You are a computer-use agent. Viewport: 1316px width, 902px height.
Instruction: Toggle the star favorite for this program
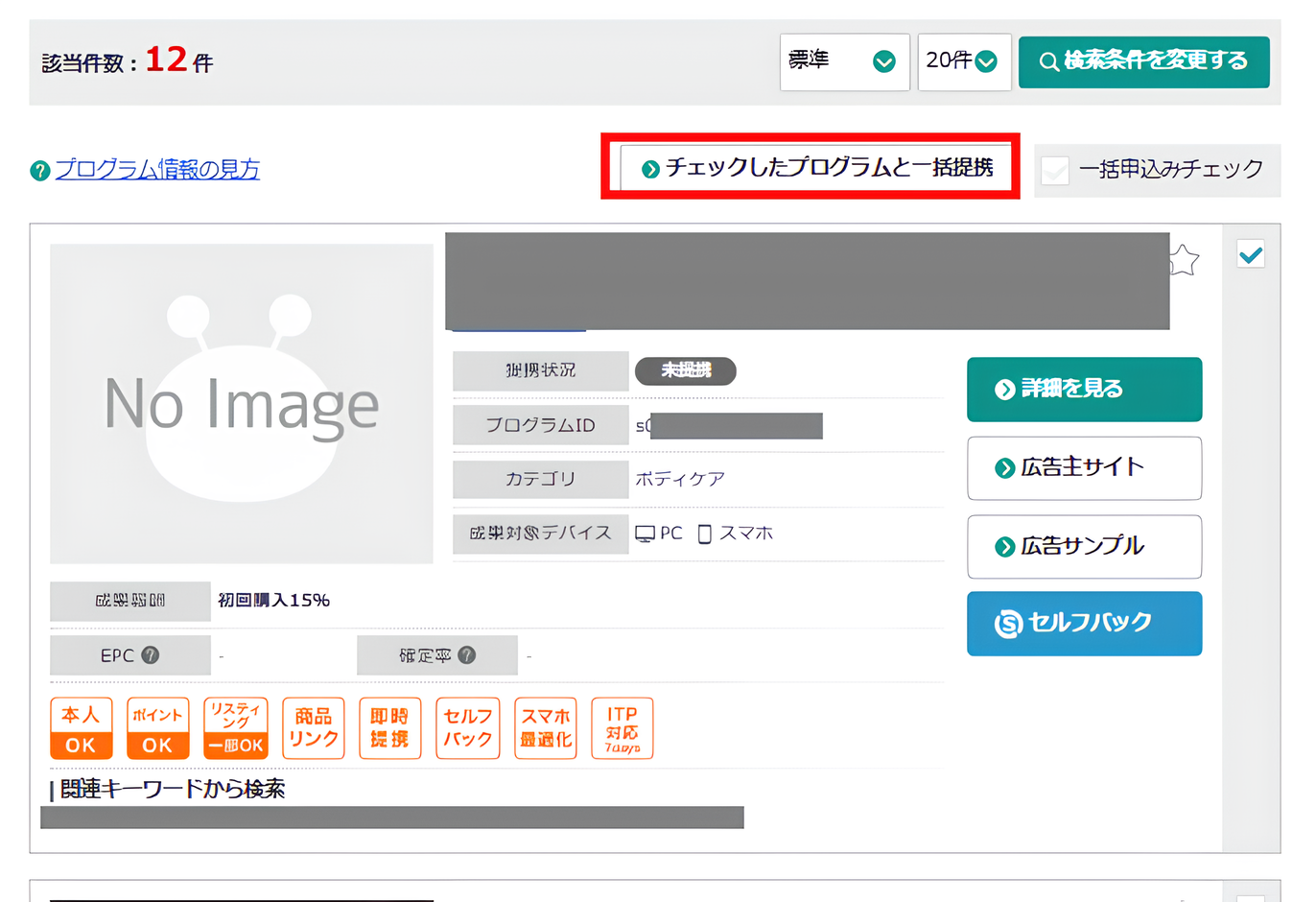pyautogui.click(x=1186, y=260)
